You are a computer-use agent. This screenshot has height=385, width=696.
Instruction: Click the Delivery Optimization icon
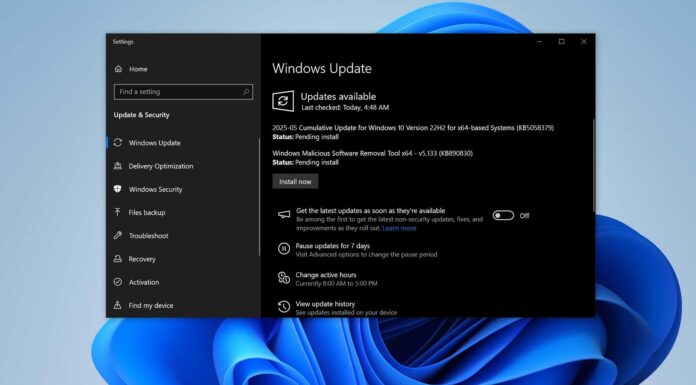[x=118, y=166]
